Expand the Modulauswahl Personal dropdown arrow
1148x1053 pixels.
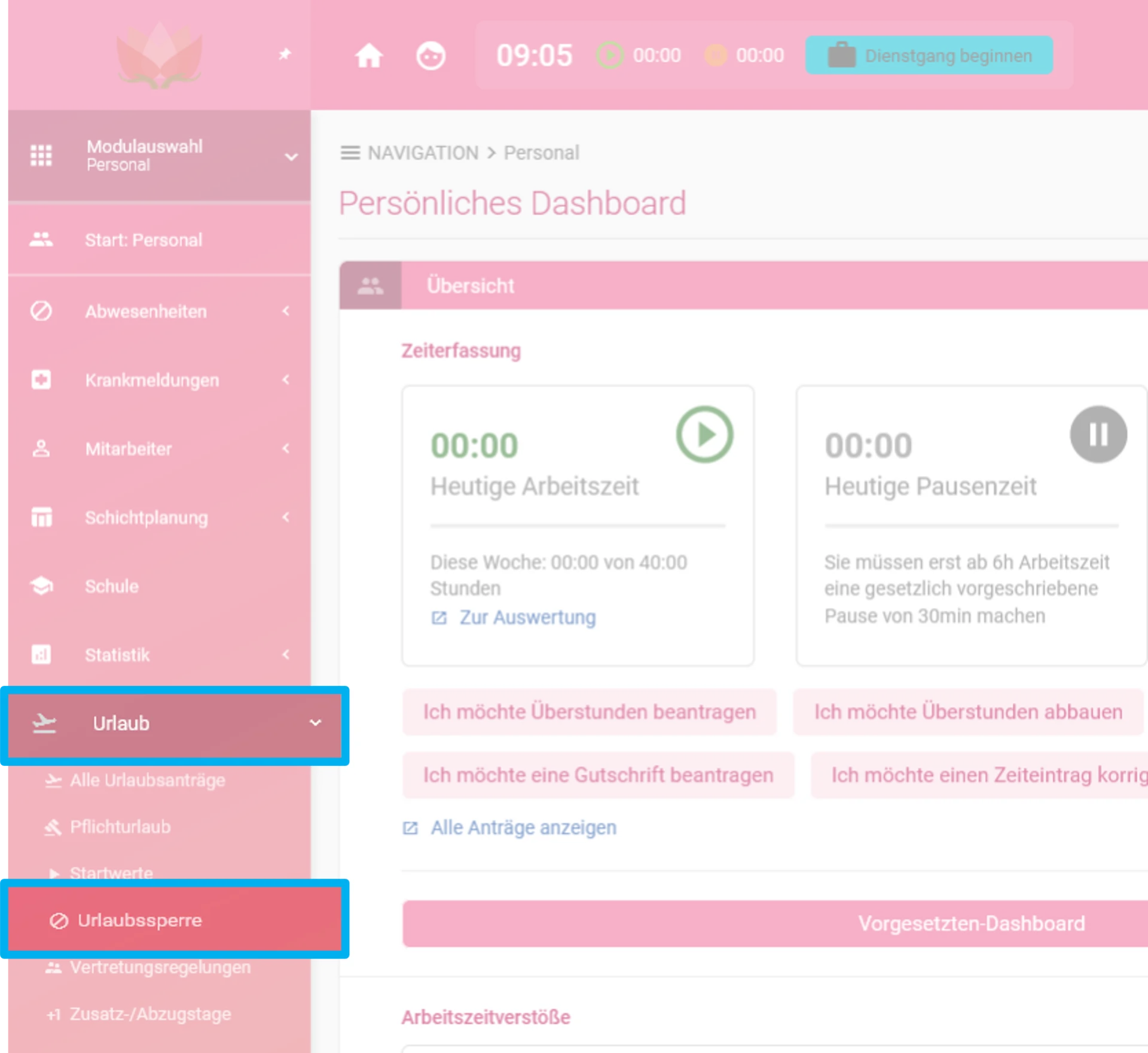pos(291,157)
